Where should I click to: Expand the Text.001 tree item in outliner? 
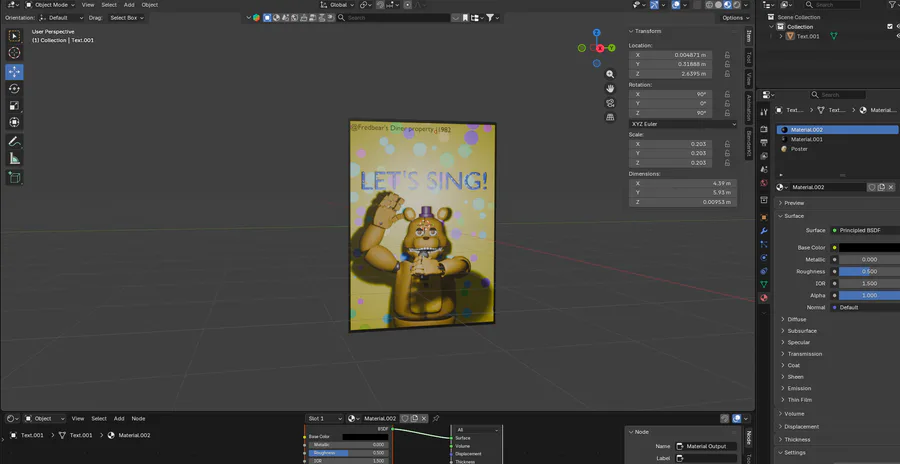pyautogui.click(x=781, y=36)
